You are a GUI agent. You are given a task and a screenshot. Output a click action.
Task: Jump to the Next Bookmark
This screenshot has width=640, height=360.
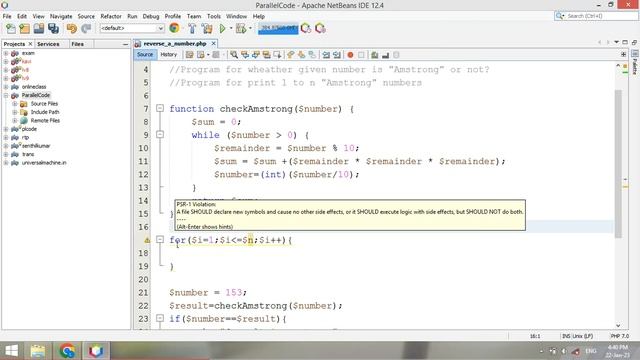(x=301, y=55)
